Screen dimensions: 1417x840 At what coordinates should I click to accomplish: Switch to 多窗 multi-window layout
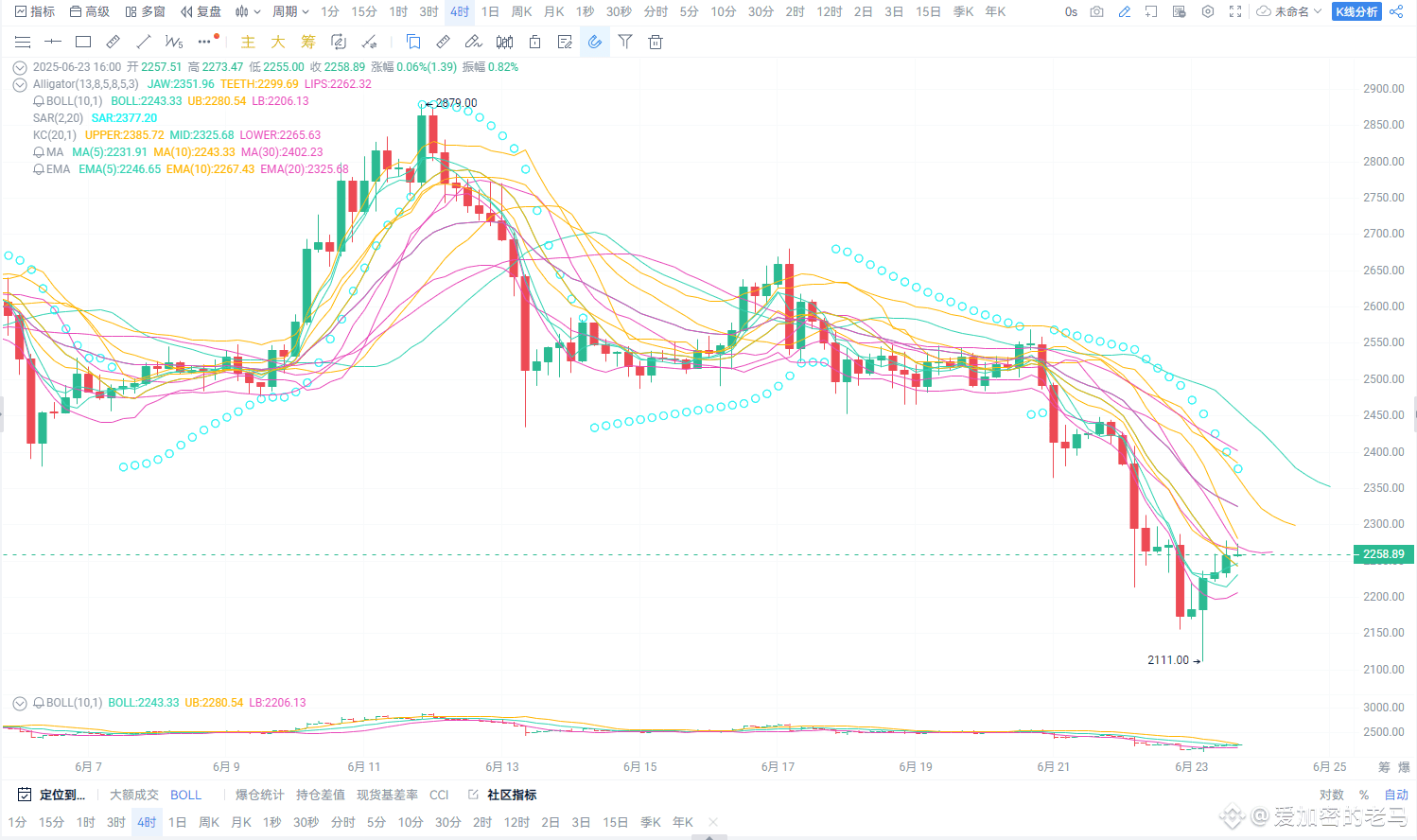point(145,11)
